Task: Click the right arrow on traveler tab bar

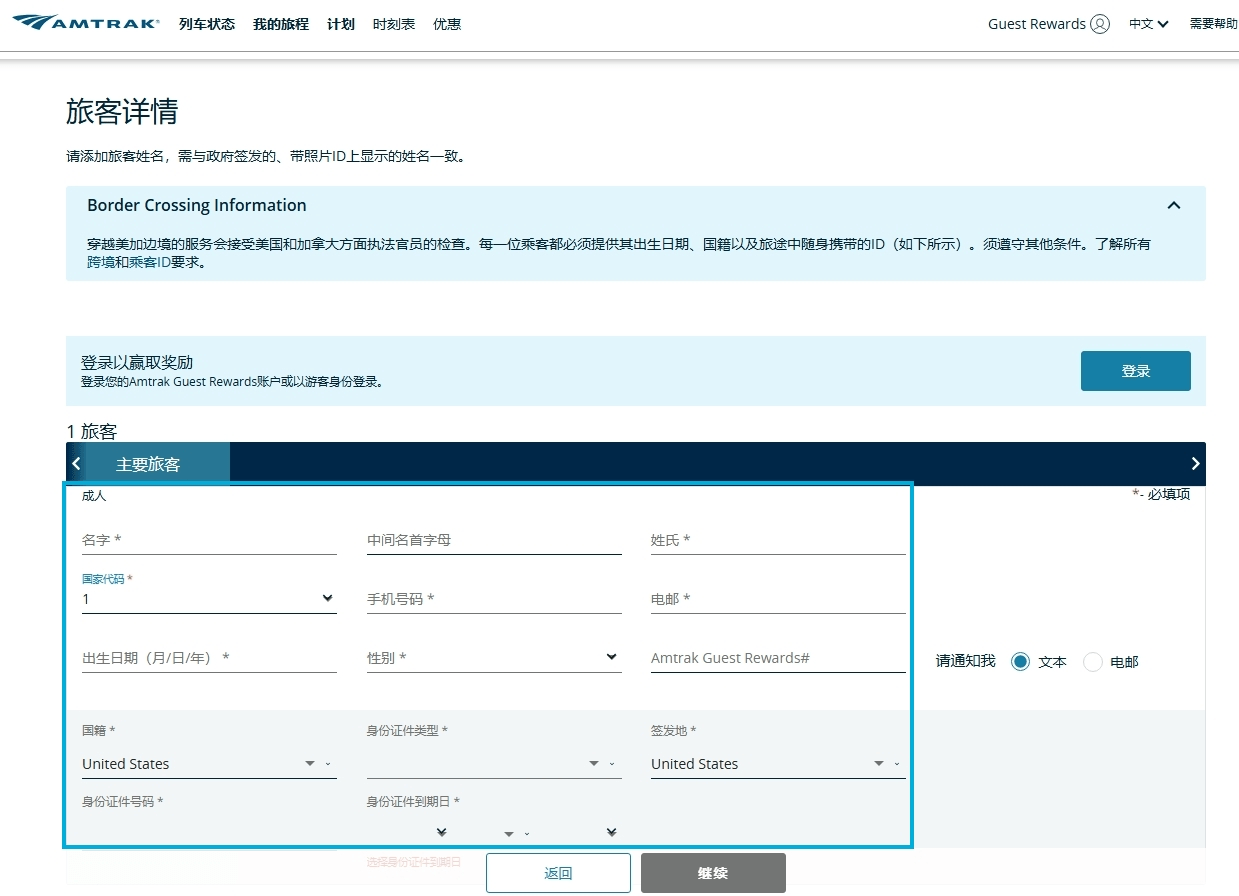Action: tap(1195, 464)
